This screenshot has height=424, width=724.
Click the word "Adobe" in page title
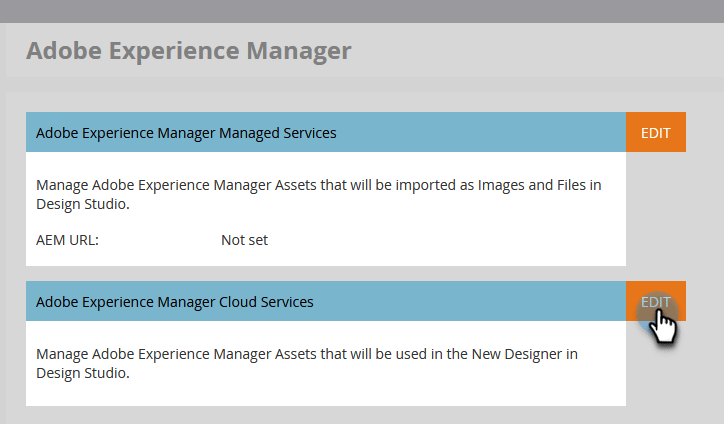tap(64, 51)
